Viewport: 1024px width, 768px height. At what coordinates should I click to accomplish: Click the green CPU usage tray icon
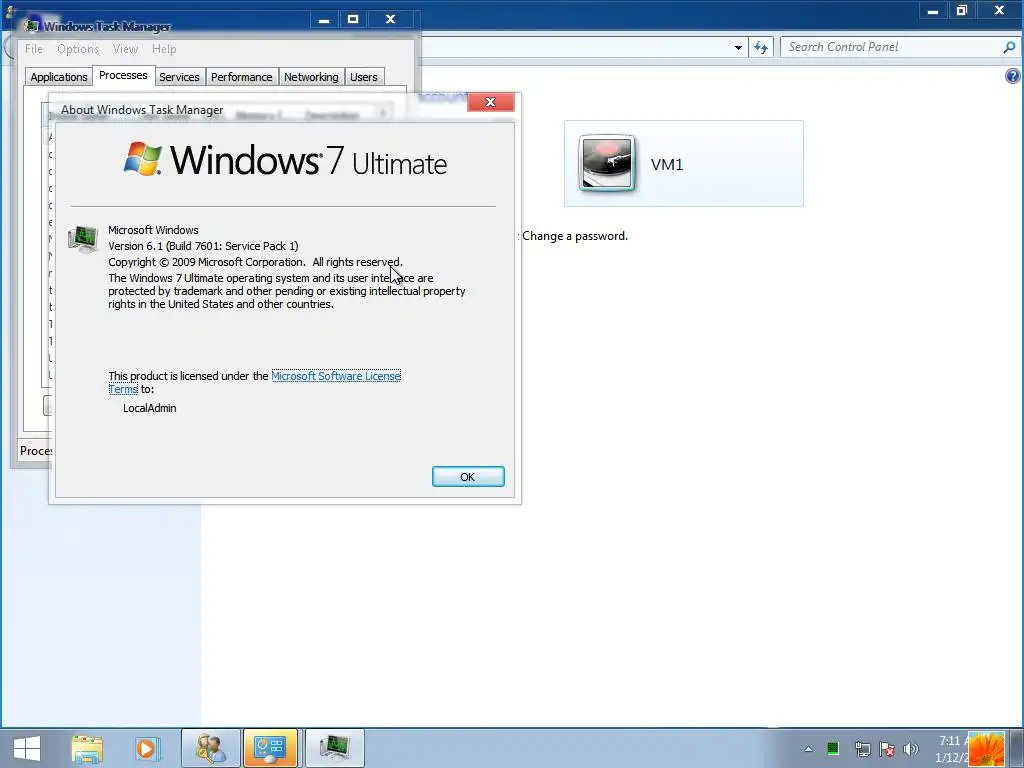(x=833, y=749)
